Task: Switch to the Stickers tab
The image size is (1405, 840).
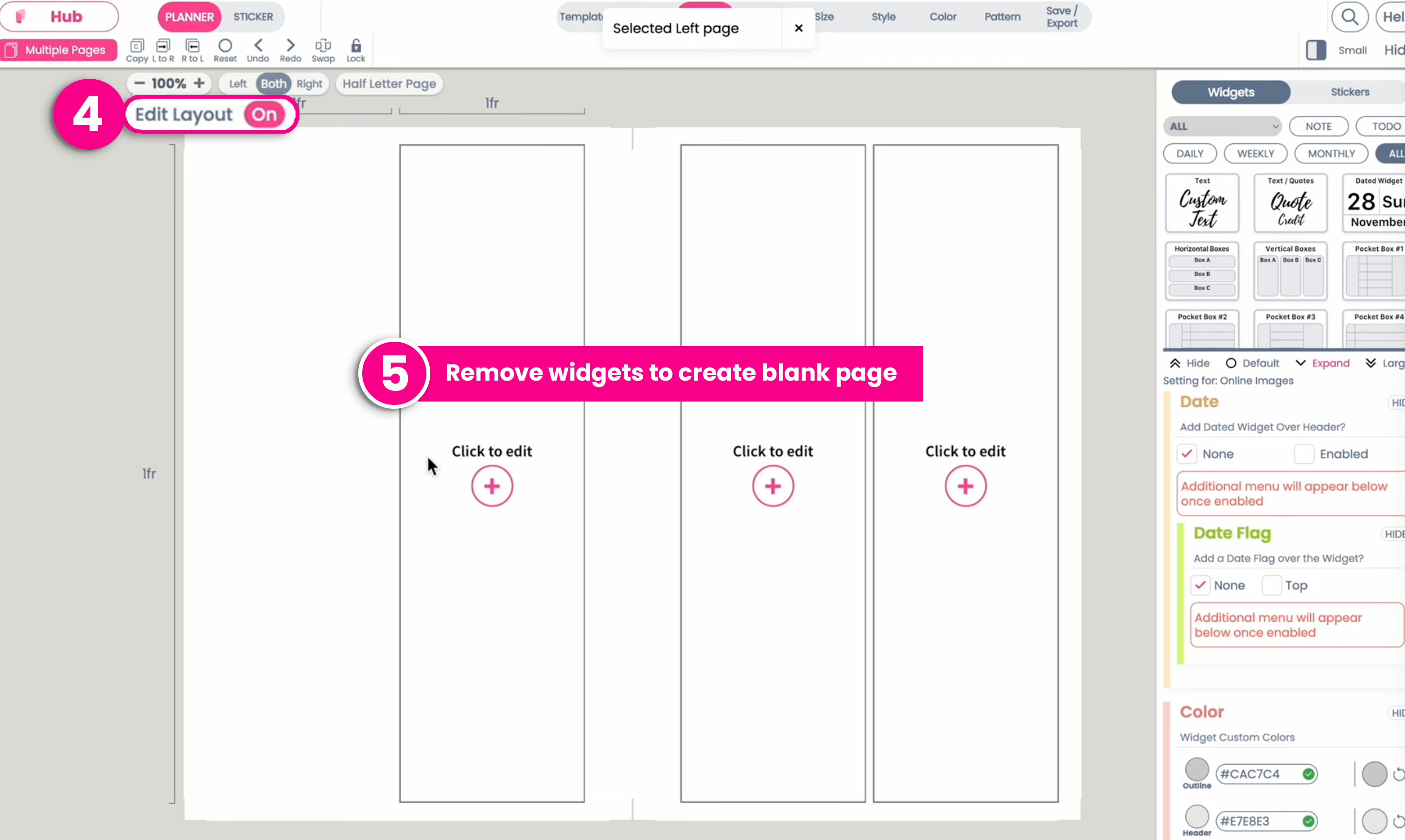Action: [1350, 91]
